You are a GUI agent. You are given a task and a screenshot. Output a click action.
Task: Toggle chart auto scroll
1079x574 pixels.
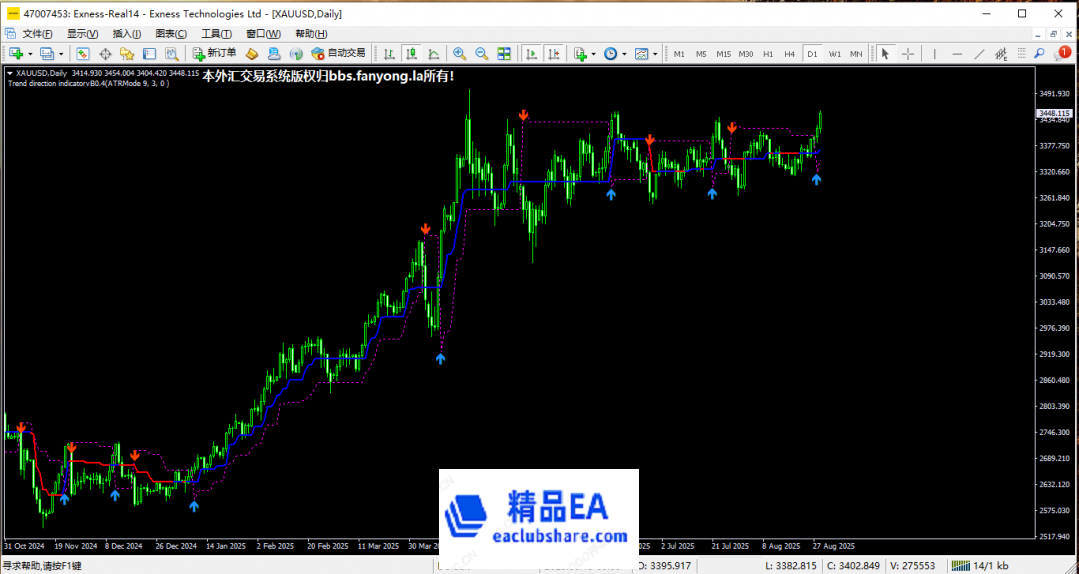click(x=531, y=54)
